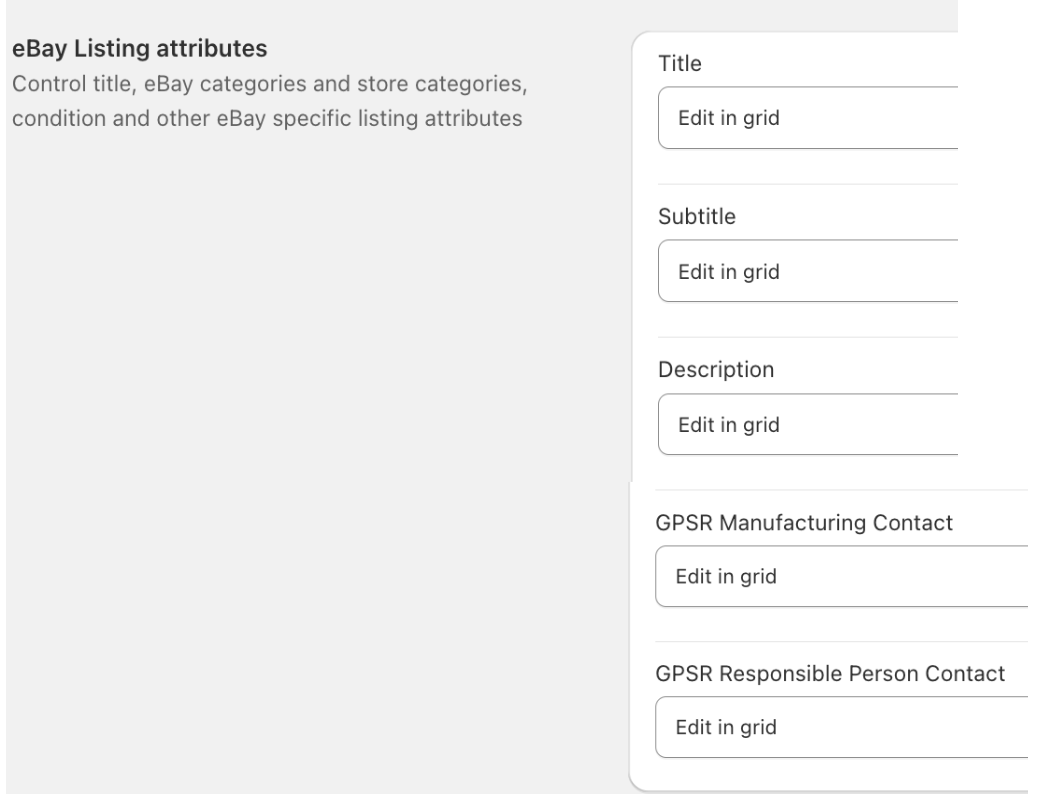Click the Title field label

680,63
